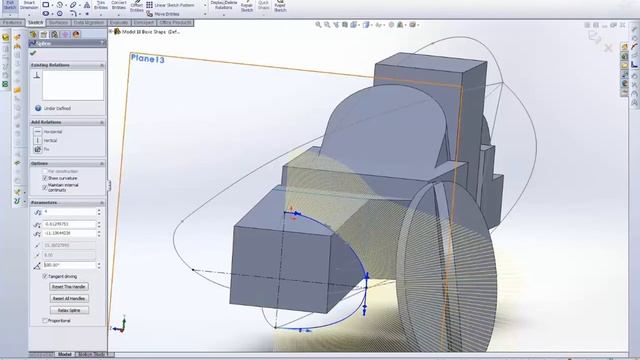This screenshot has height=360, width=640.
Task: Toggle the For construction checkbox
Action: [45, 171]
